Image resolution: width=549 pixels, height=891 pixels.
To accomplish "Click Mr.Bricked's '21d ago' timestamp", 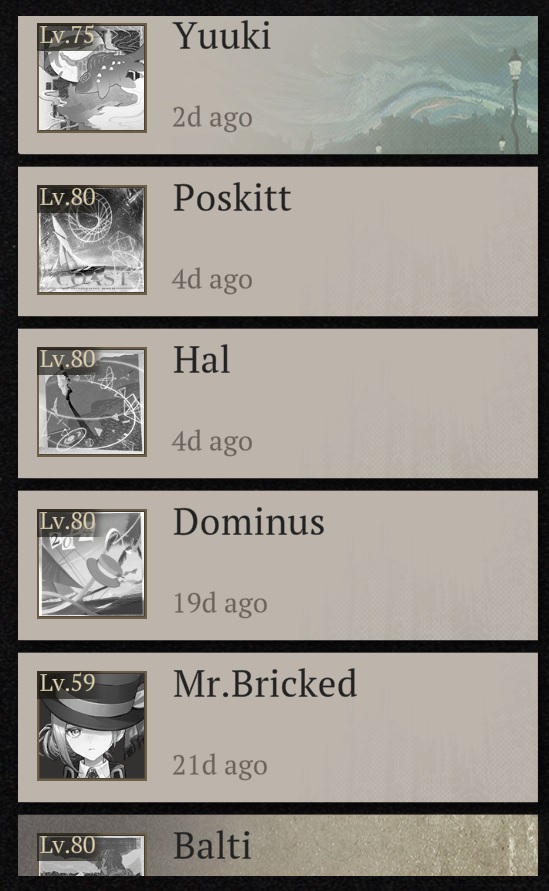I will pyautogui.click(x=220, y=765).
